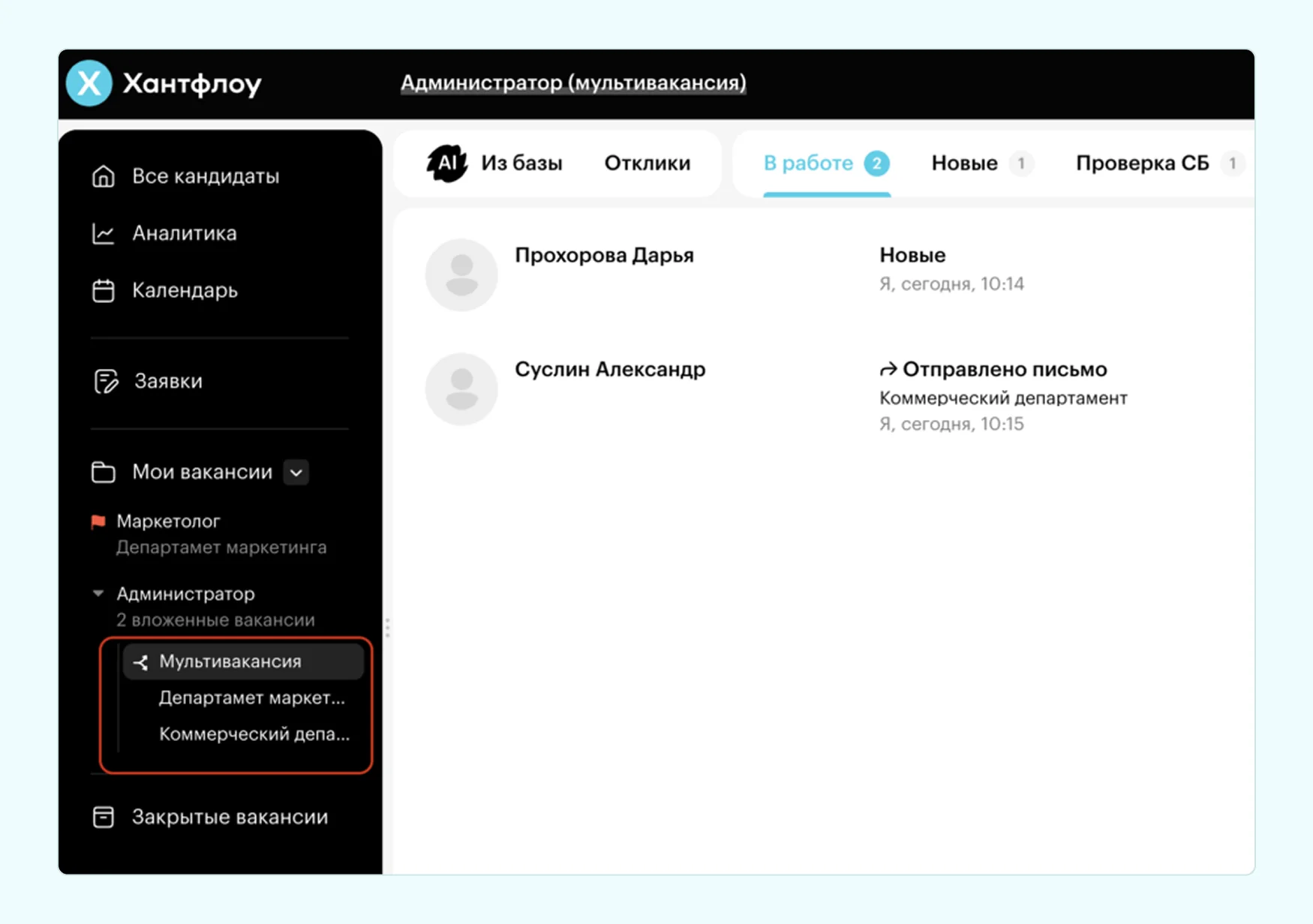Select Коммерческий депа... nested vacancy

coord(254,733)
